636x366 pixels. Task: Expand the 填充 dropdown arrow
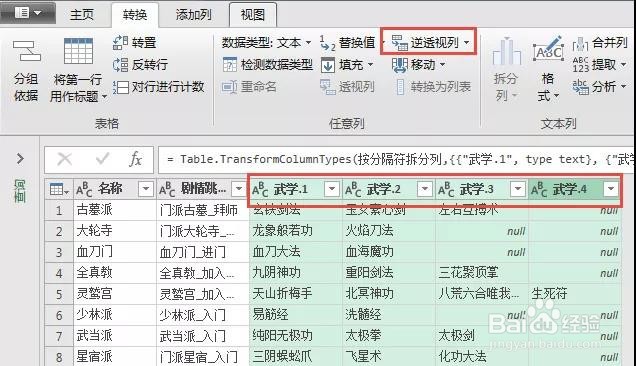[370, 65]
